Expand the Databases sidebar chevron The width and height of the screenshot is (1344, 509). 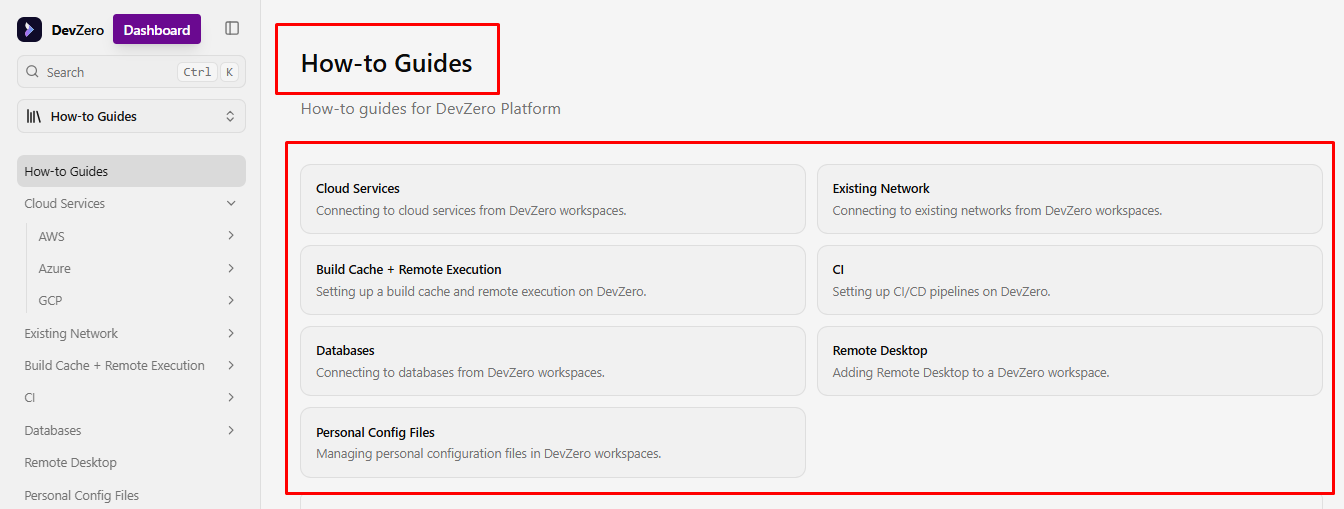click(231, 430)
